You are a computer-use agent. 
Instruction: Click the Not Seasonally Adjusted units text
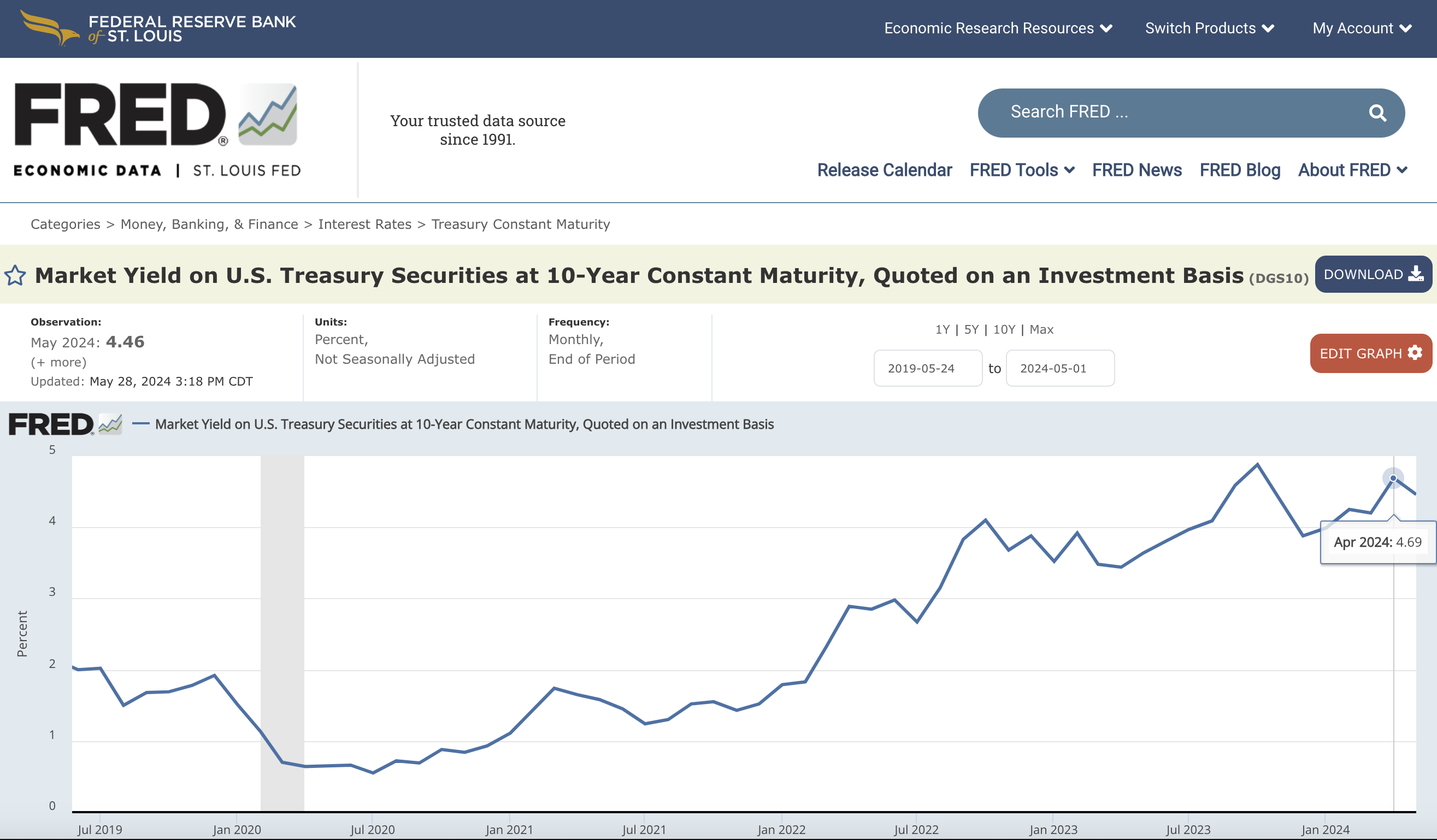[394, 359]
